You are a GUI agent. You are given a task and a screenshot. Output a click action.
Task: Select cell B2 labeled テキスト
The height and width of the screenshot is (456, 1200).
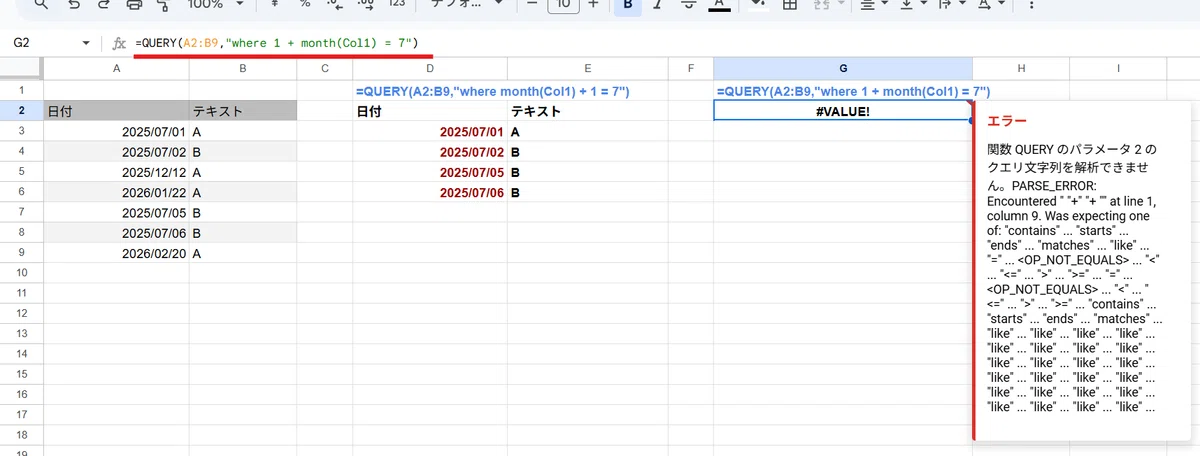[243, 111]
